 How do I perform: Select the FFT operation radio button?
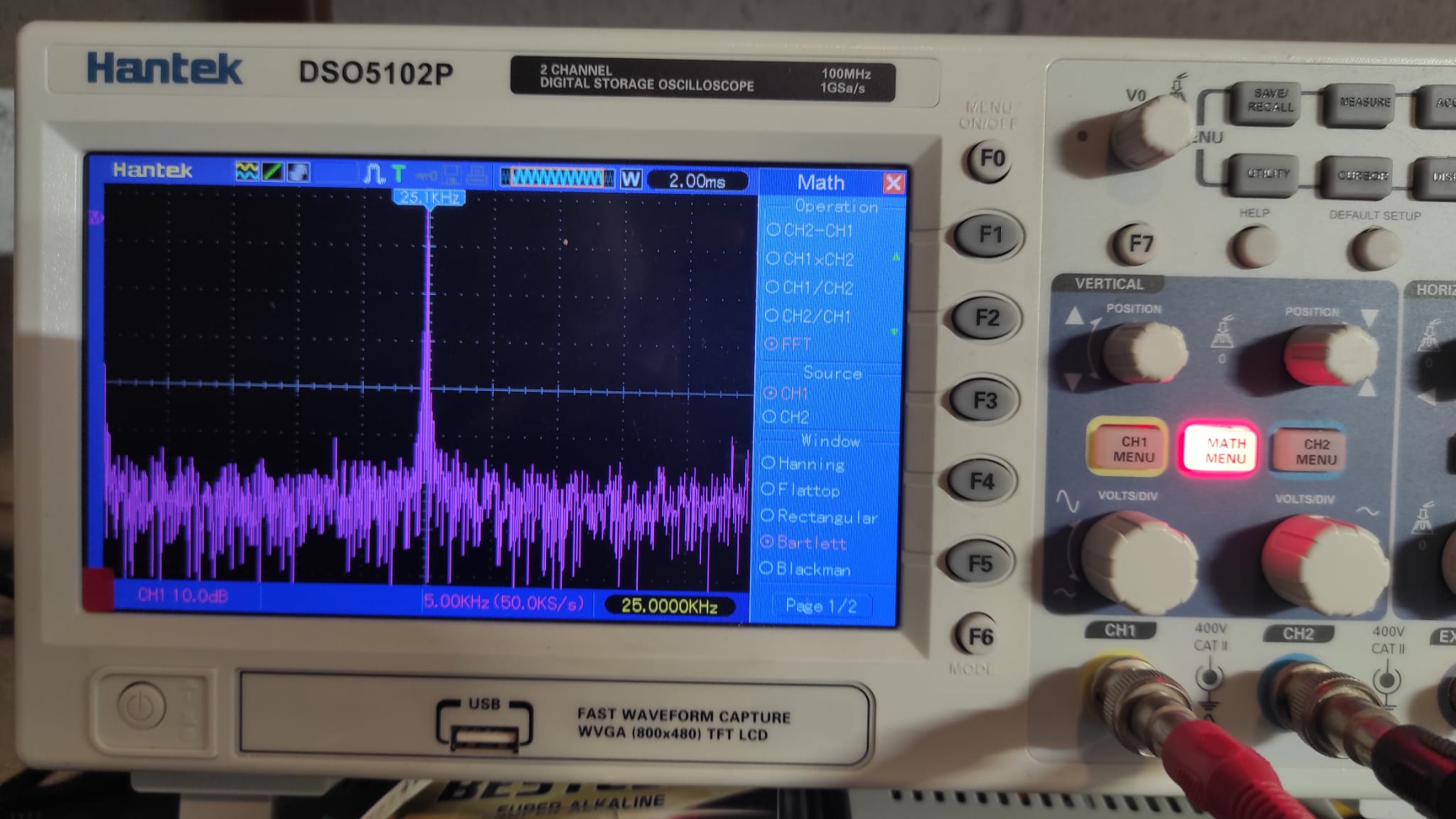pyautogui.click(x=788, y=344)
